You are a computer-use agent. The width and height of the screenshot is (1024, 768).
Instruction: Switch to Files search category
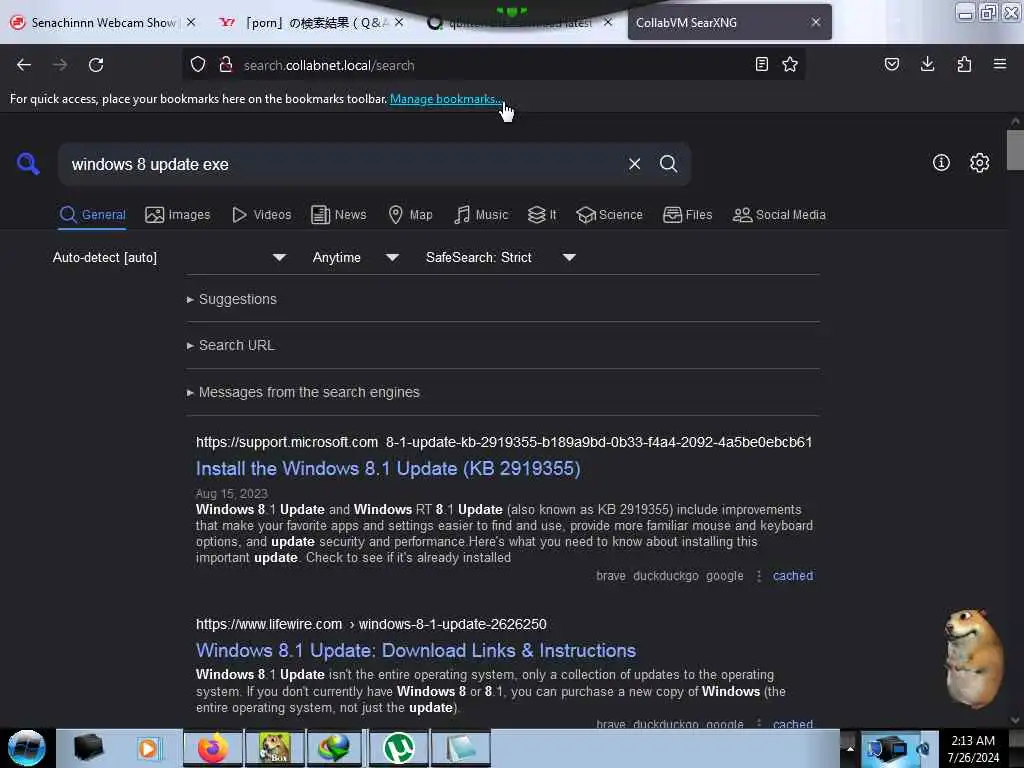click(x=687, y=215)
